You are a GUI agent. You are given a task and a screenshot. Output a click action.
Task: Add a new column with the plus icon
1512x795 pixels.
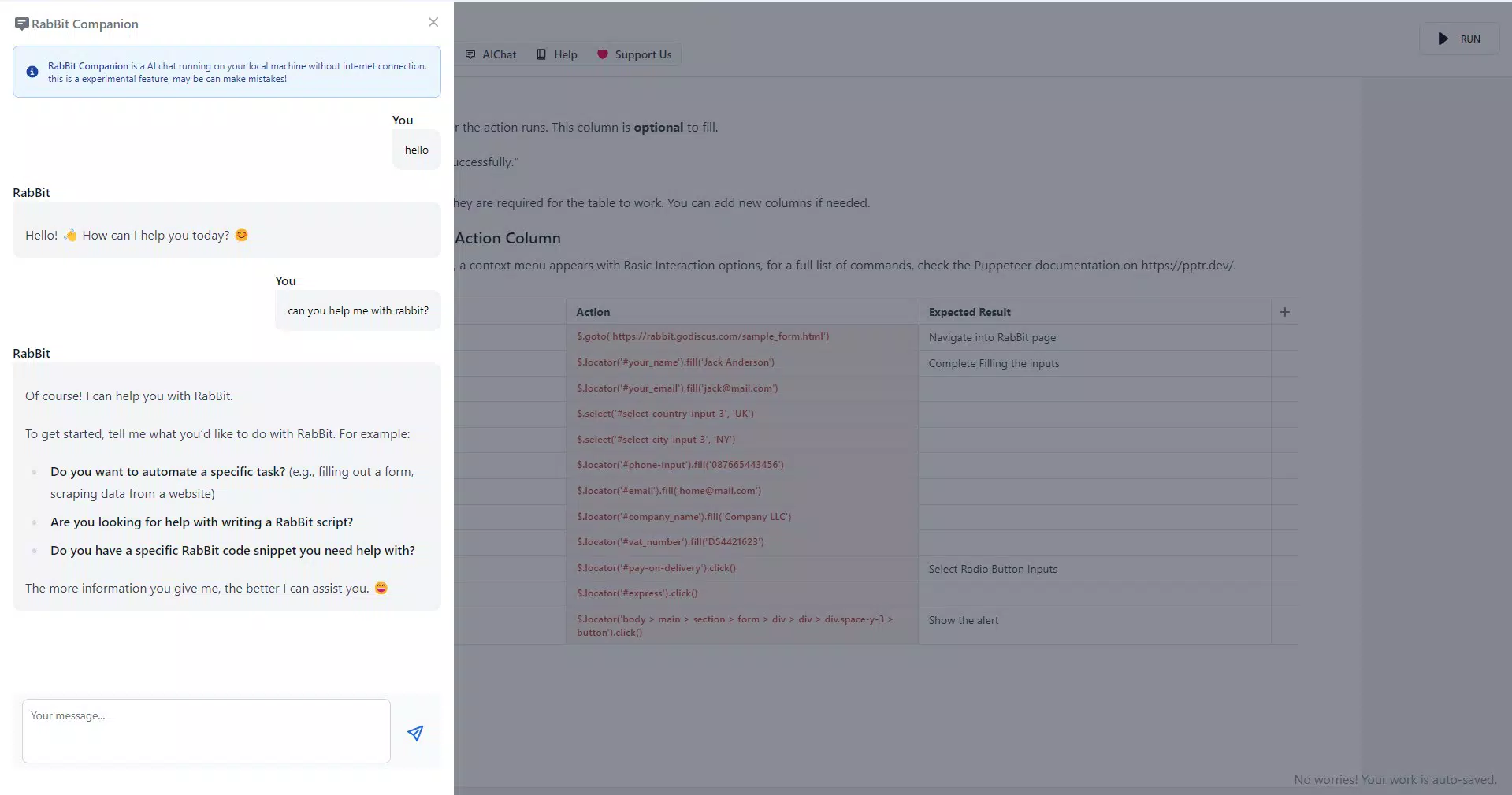click(x=1285, y=312)
